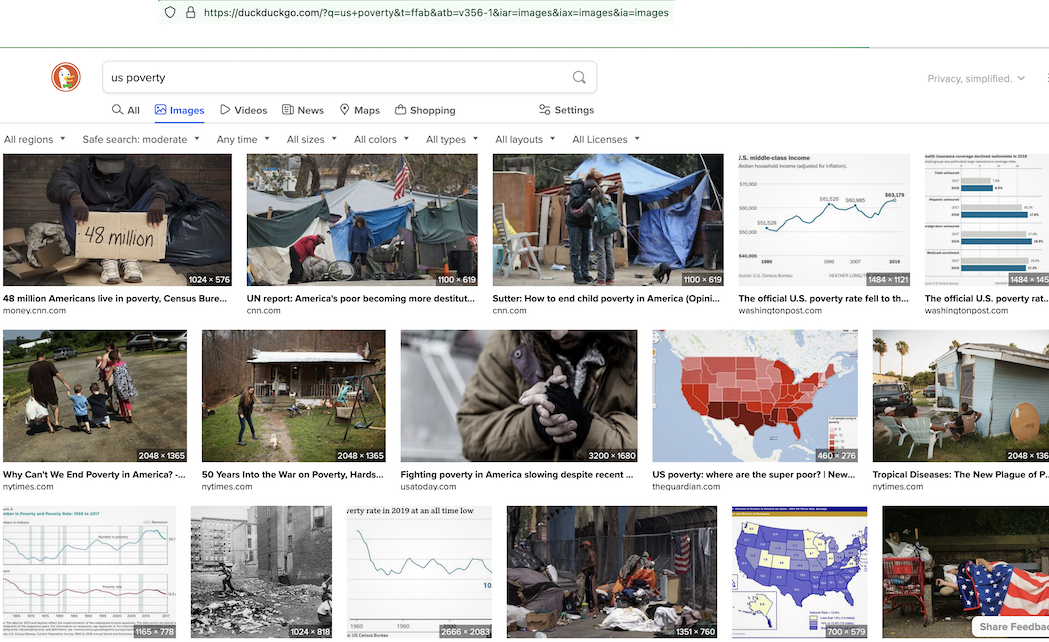Open person under American flag blanket image
The image size is (1049, 642).
(965, 572)
